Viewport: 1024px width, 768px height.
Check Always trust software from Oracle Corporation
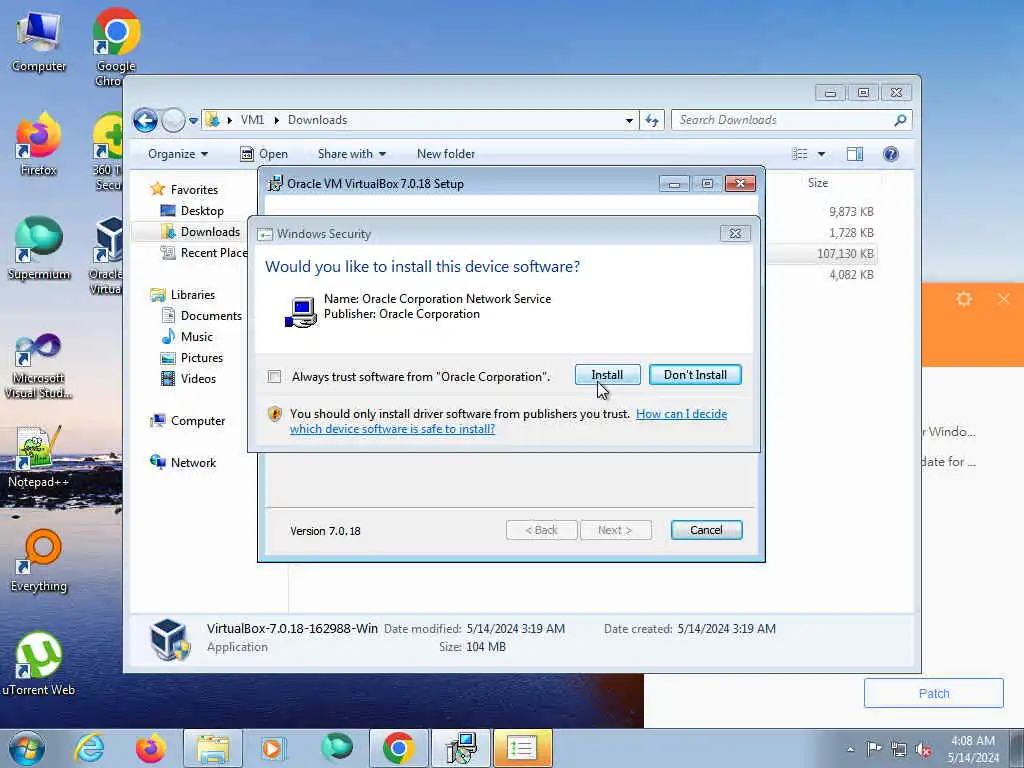point(274,377)
